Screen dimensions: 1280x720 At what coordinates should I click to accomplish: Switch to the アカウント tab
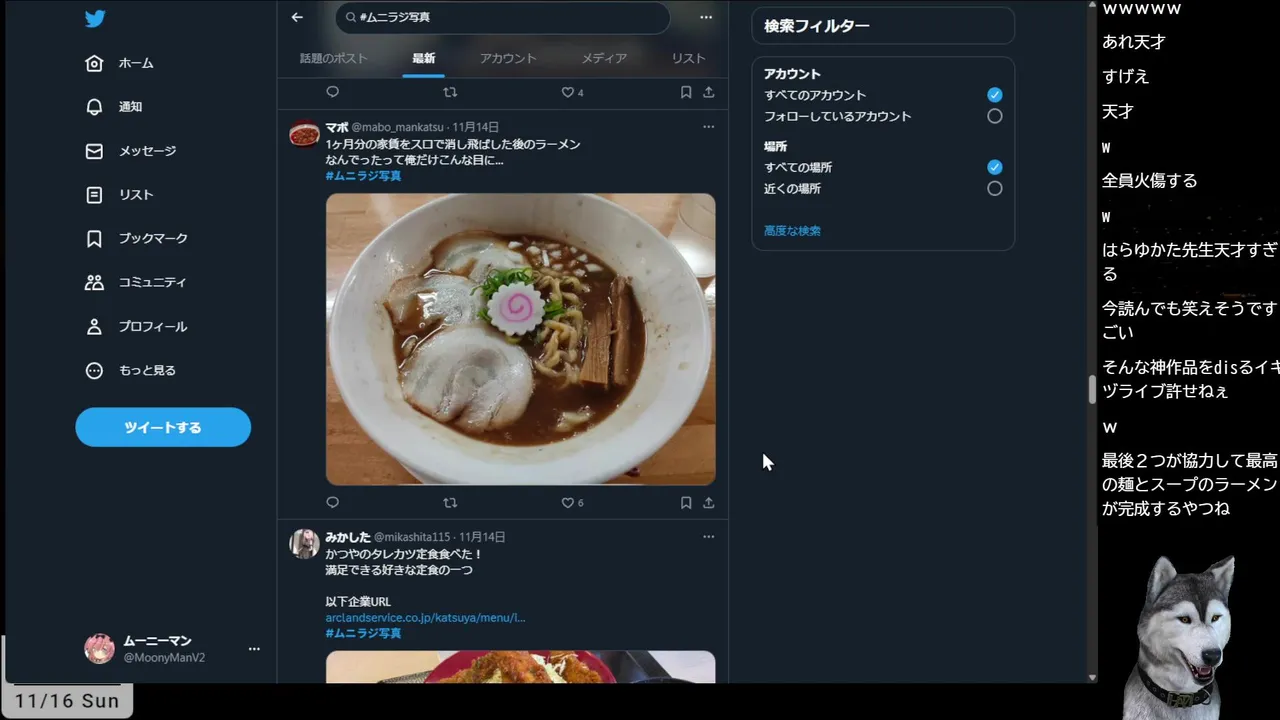click(x=508, y=58)
